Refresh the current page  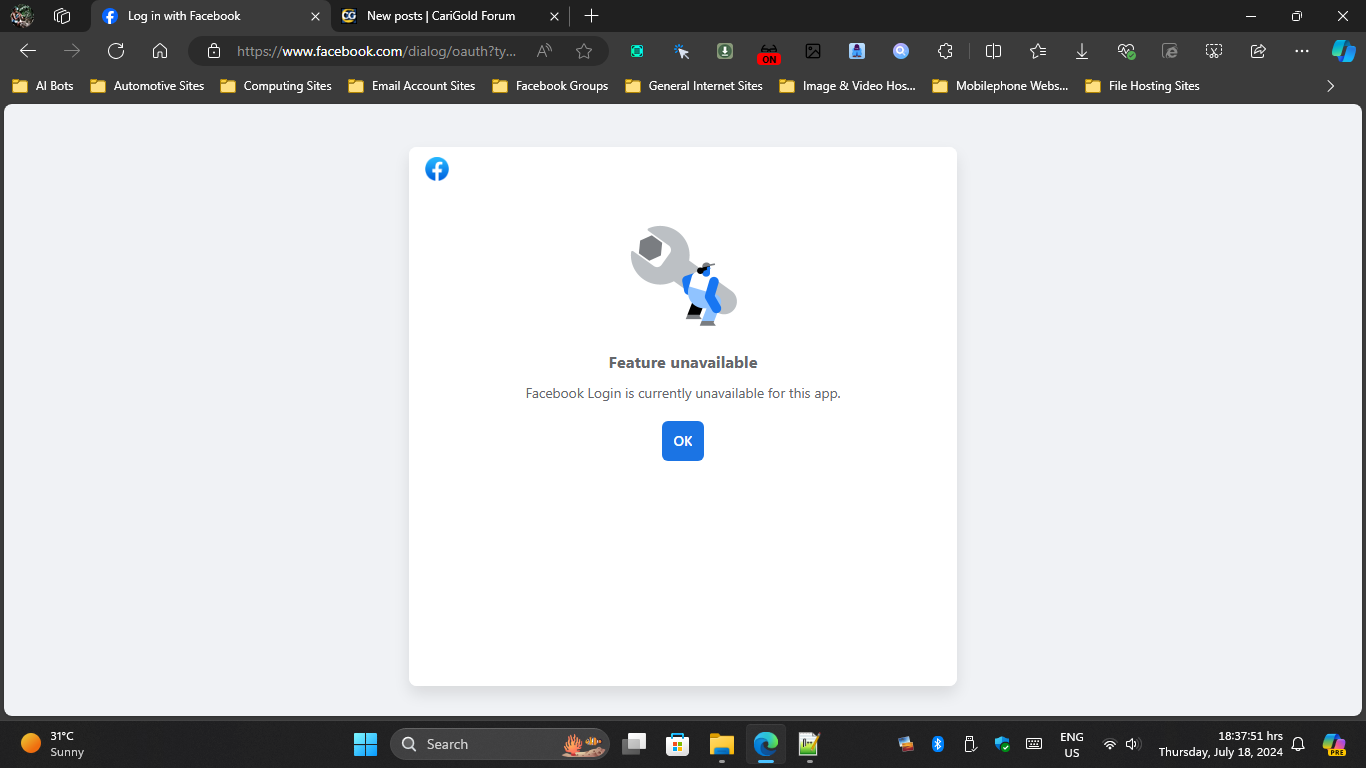click(x=116, y=51)
